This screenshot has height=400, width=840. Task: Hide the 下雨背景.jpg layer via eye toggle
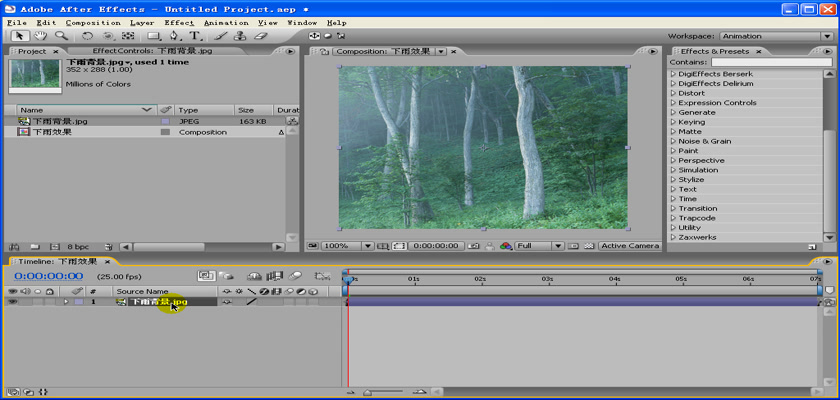click(11, 302)
